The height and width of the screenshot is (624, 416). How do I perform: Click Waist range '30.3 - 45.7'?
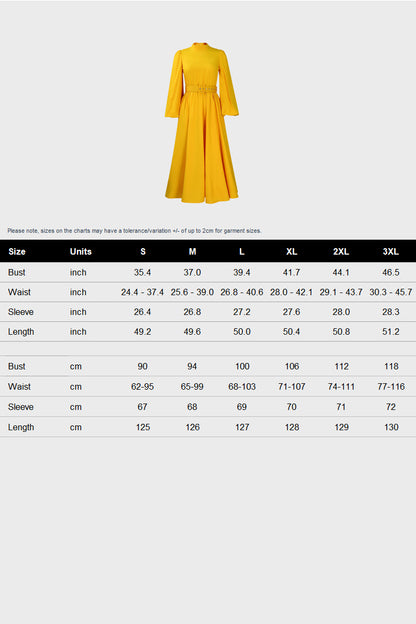pos(391,292)
